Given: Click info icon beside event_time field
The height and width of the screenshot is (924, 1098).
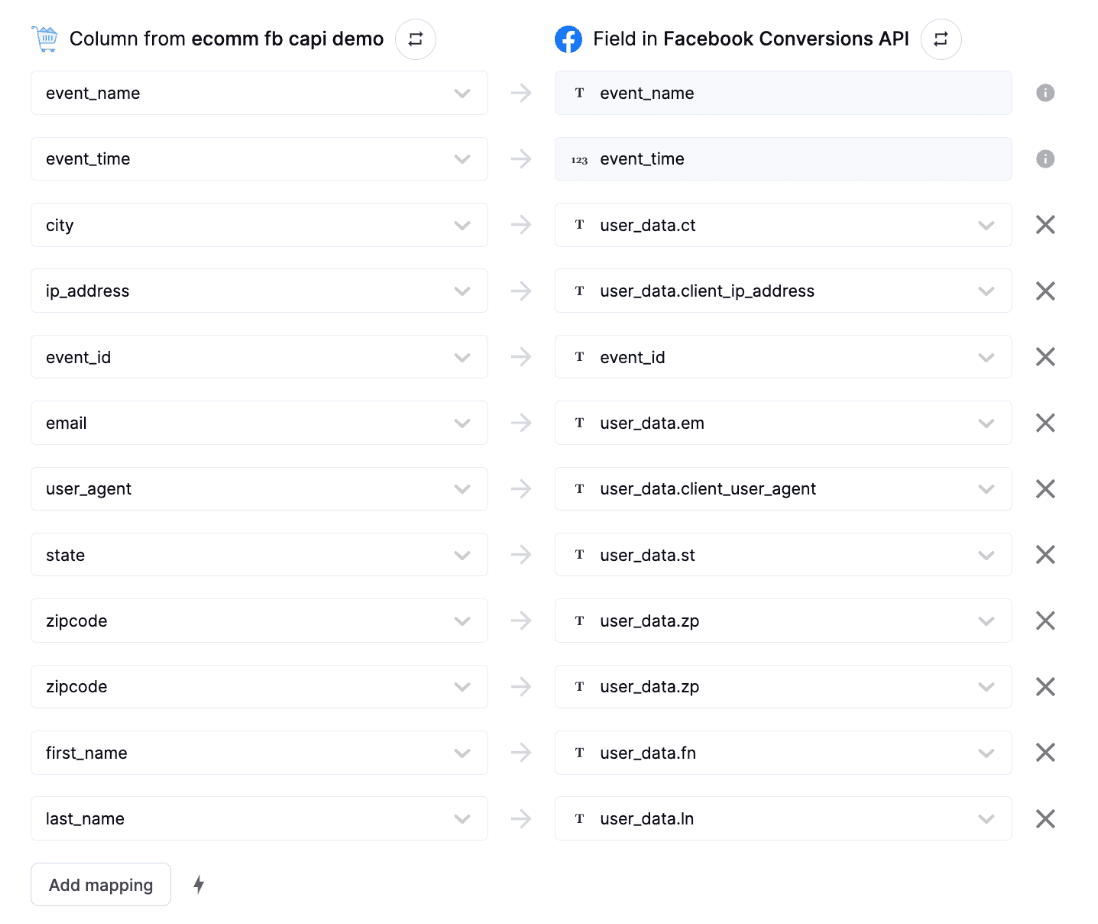Looking at the screenshot, I should [x=1045, y=159].
